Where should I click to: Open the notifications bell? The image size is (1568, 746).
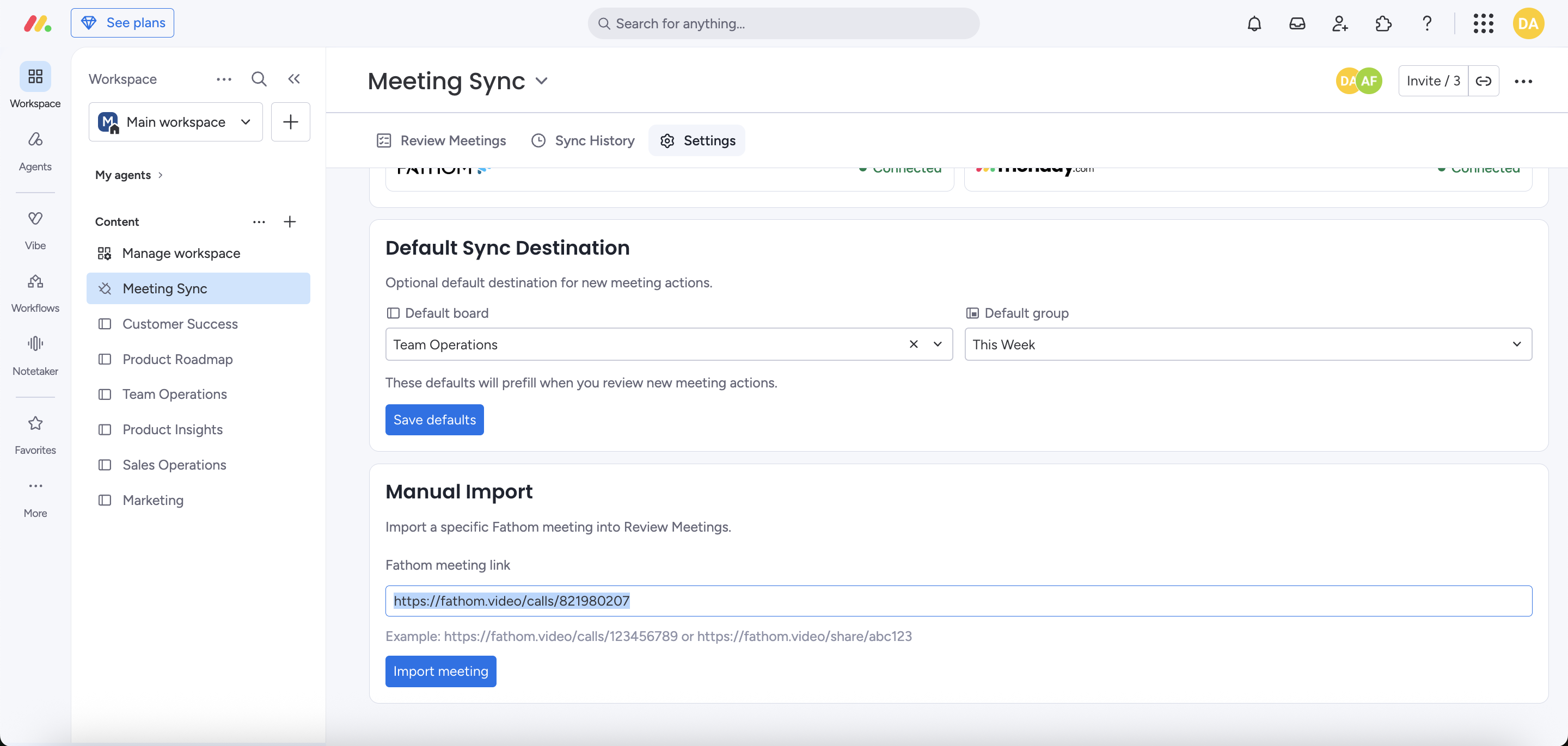1254,24
